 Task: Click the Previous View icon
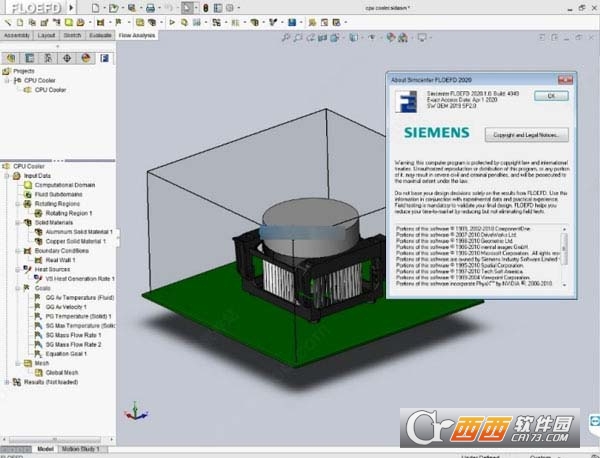click(310, 37)
